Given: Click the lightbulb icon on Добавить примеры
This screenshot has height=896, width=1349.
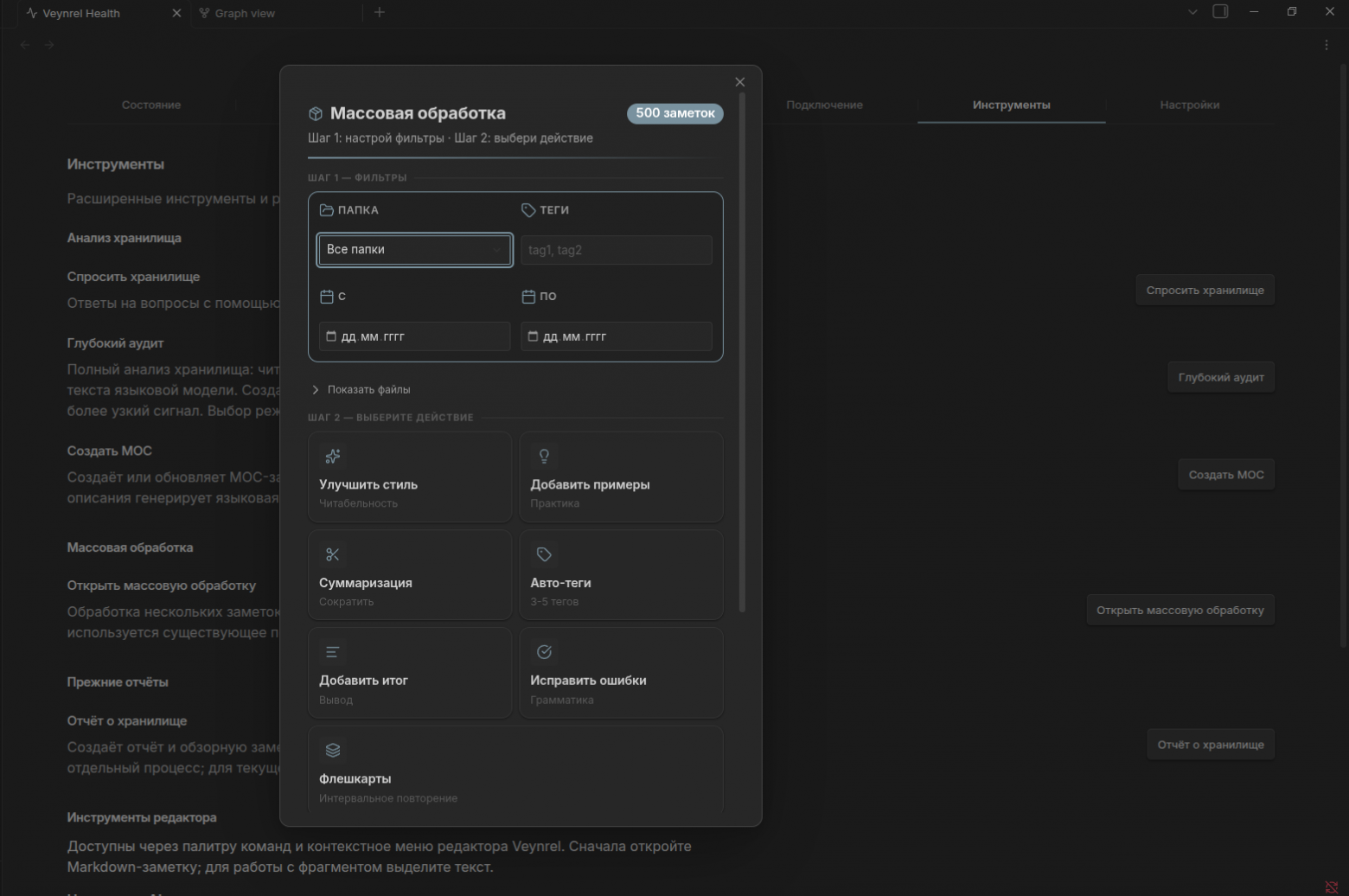Looking at the screenshot, I should 544,456.
